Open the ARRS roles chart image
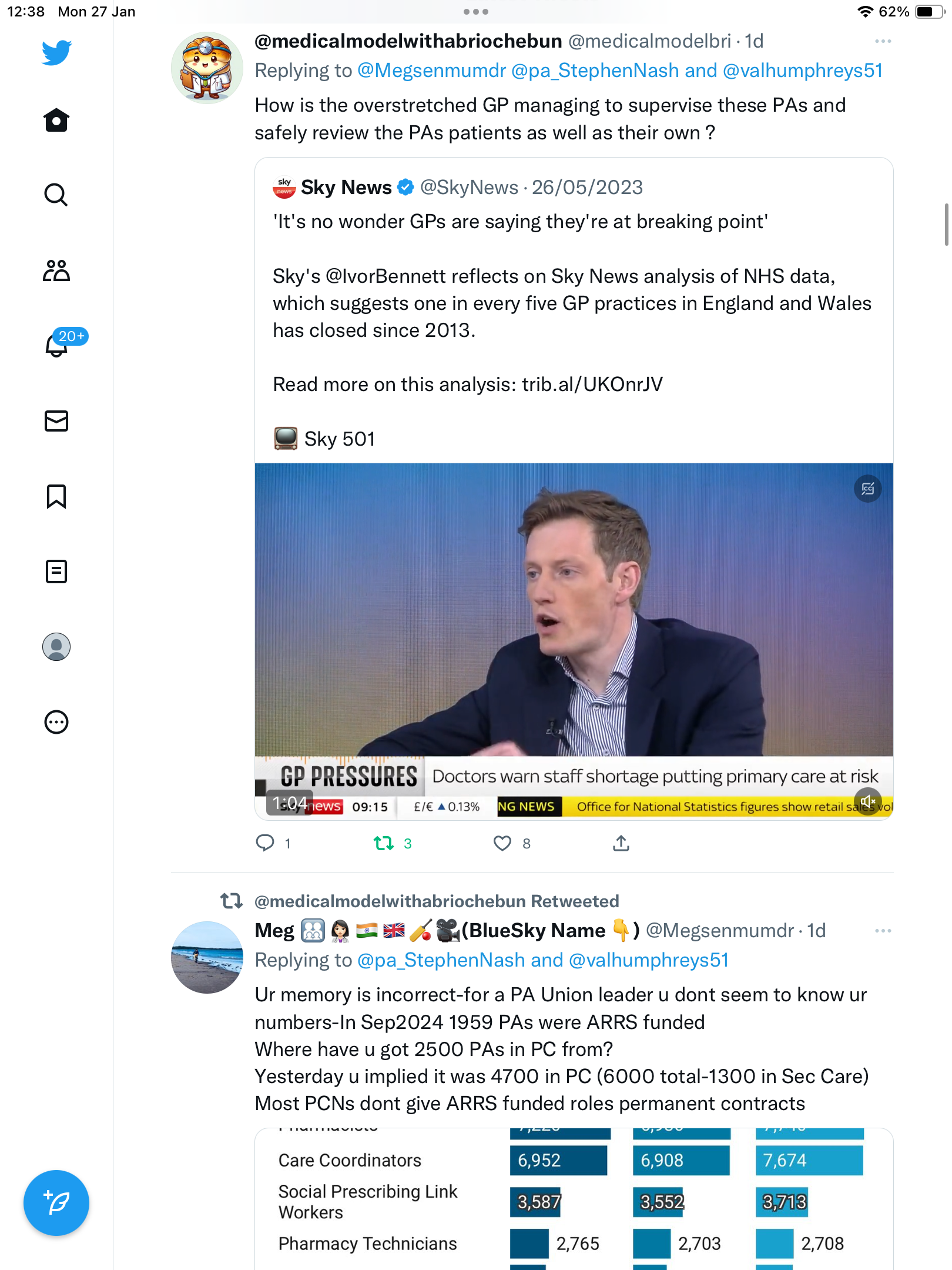The height and width of the screenshot is (1270, 952). 574,1198
